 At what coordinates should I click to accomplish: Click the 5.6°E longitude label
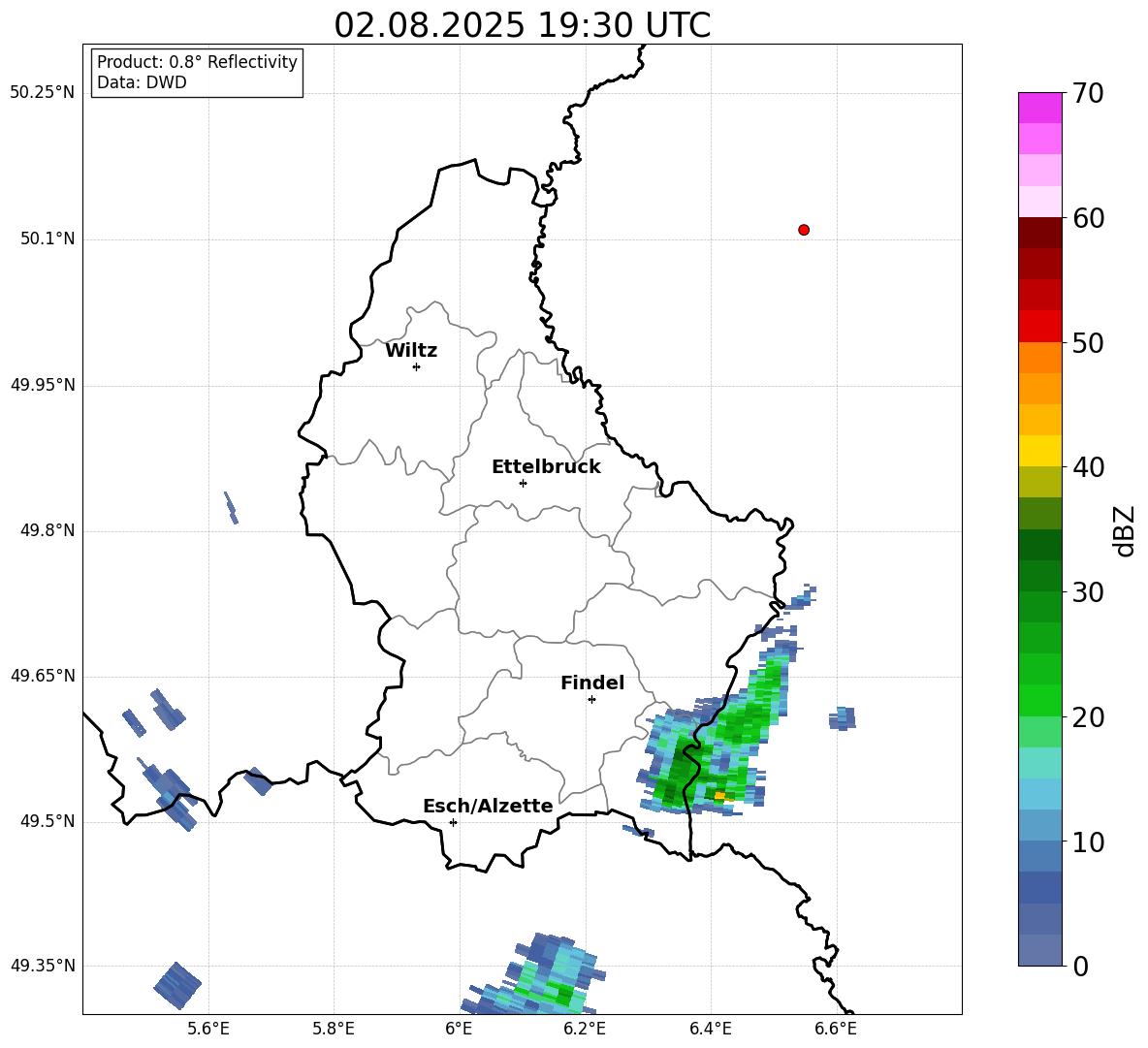(208, 1029)
